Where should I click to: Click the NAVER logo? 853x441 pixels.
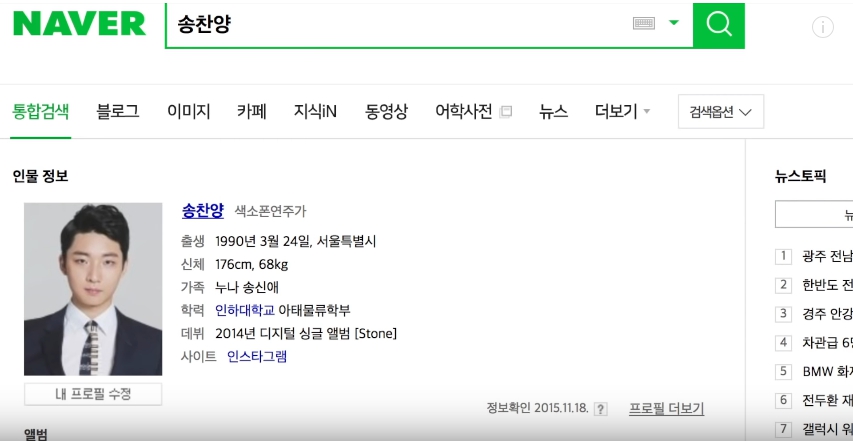[79, 24]
